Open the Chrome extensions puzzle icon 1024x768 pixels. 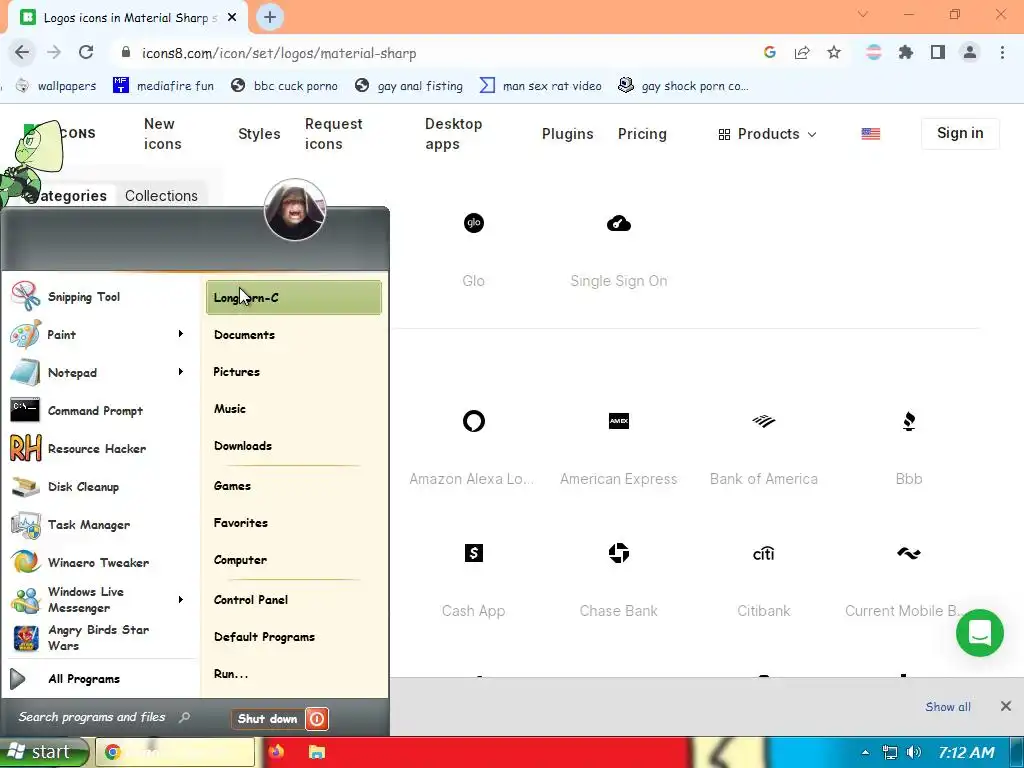[x=905, y=53]
